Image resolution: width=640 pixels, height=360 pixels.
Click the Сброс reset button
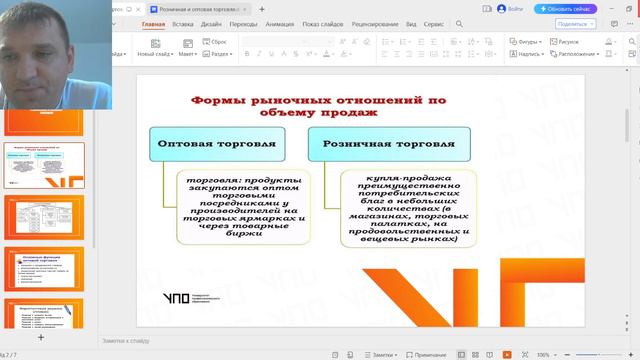[x=214, y=42]
